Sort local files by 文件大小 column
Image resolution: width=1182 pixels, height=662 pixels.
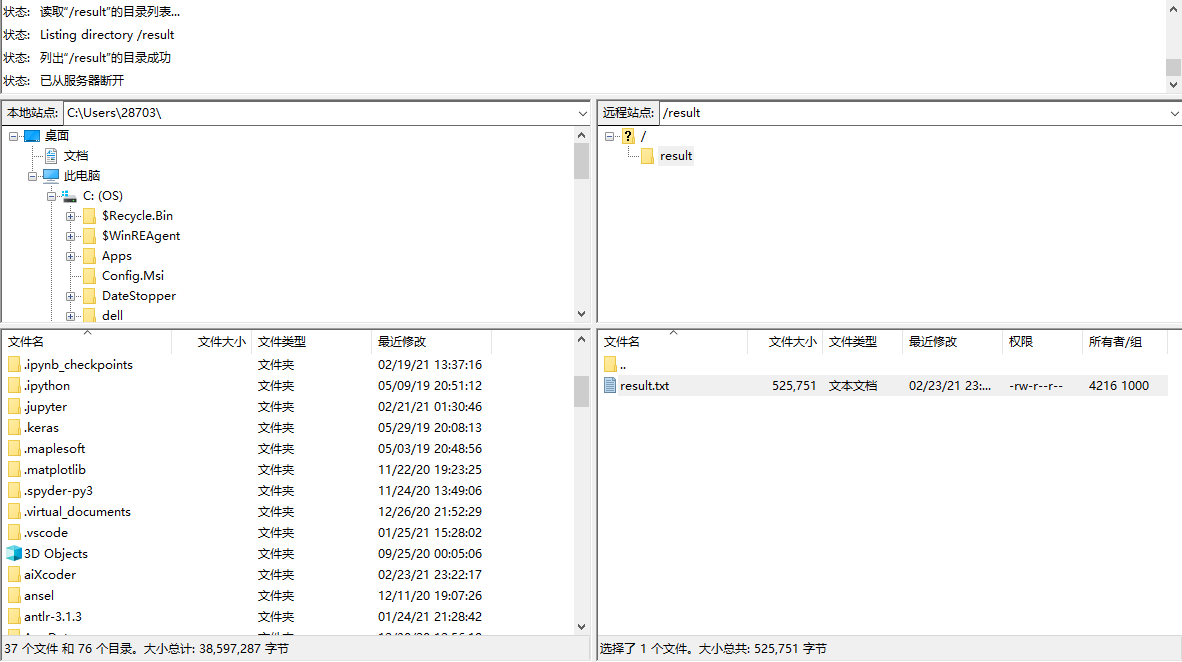pos(212,342)
